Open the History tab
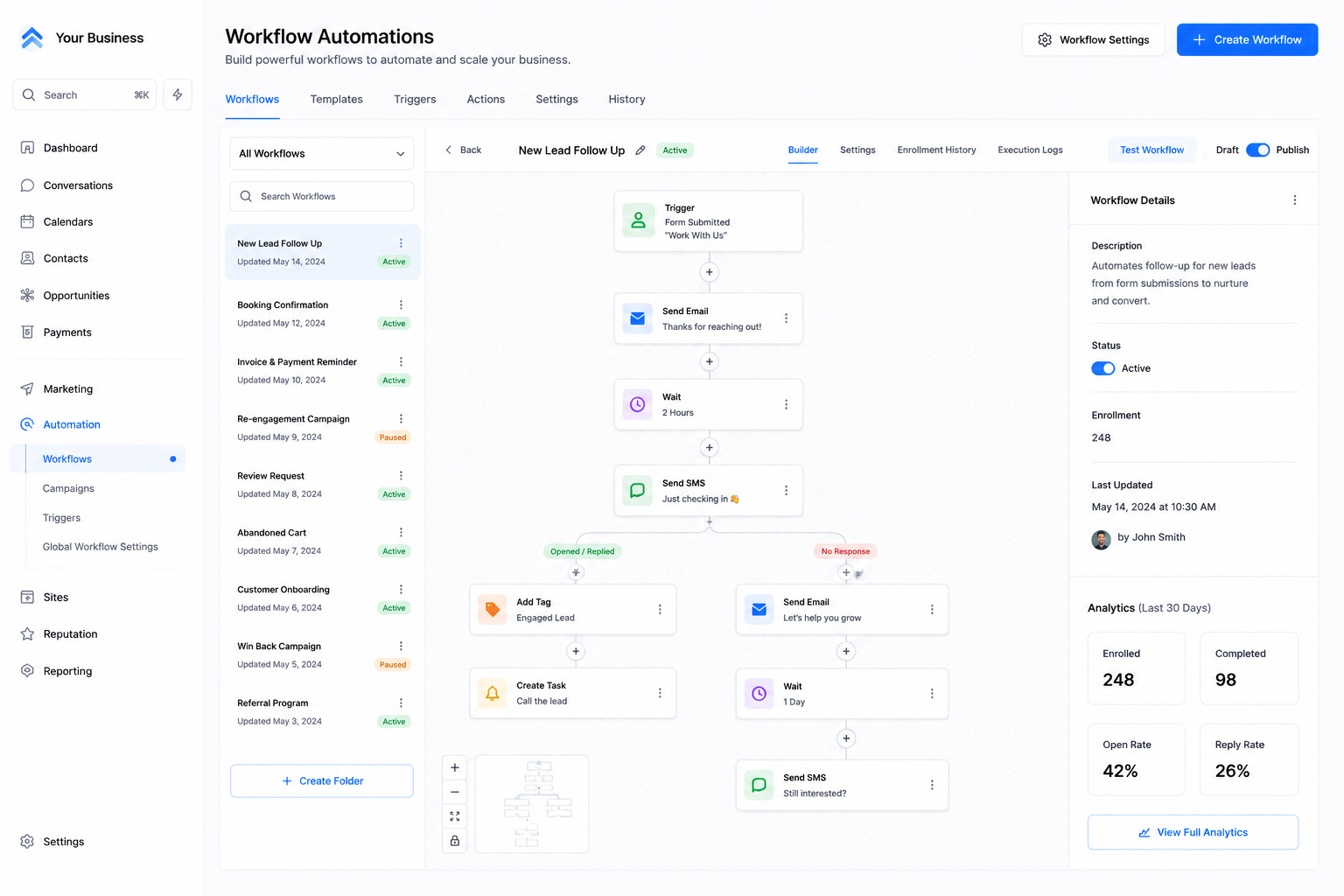 coord(627,100)
